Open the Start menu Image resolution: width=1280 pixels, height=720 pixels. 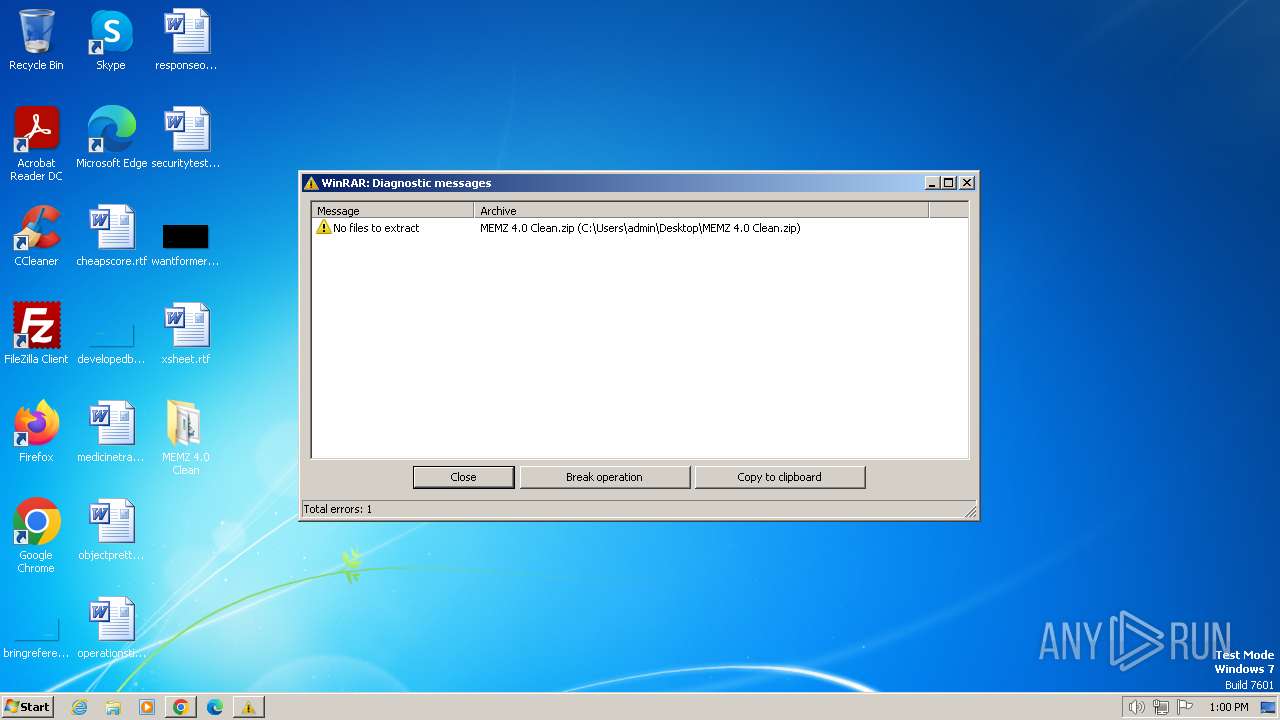click(27, 707)
